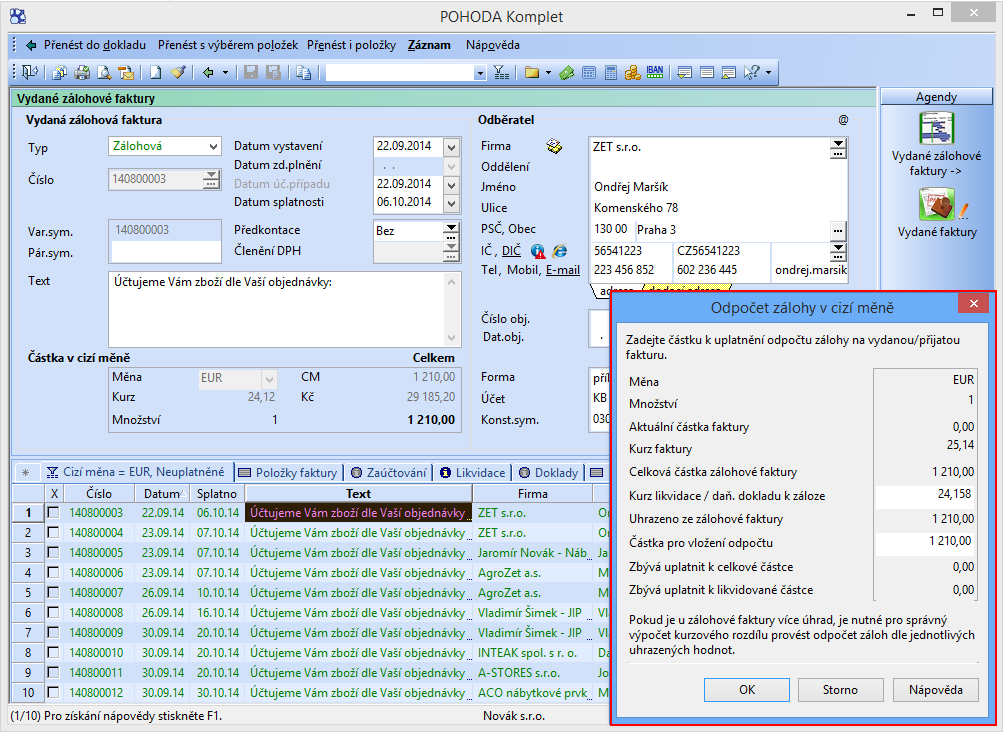Click the Částka pro vložení odpočtu field
Viewport: 1003px width, 733px height.
pos(925,542)
